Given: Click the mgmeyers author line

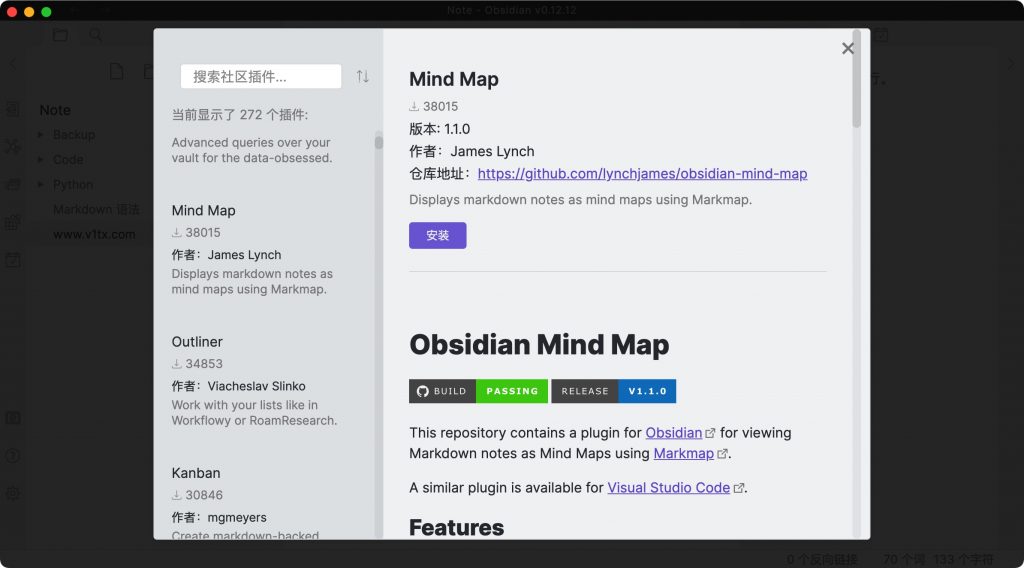Looking at the screenshot, I should click(x=219, y=517).
